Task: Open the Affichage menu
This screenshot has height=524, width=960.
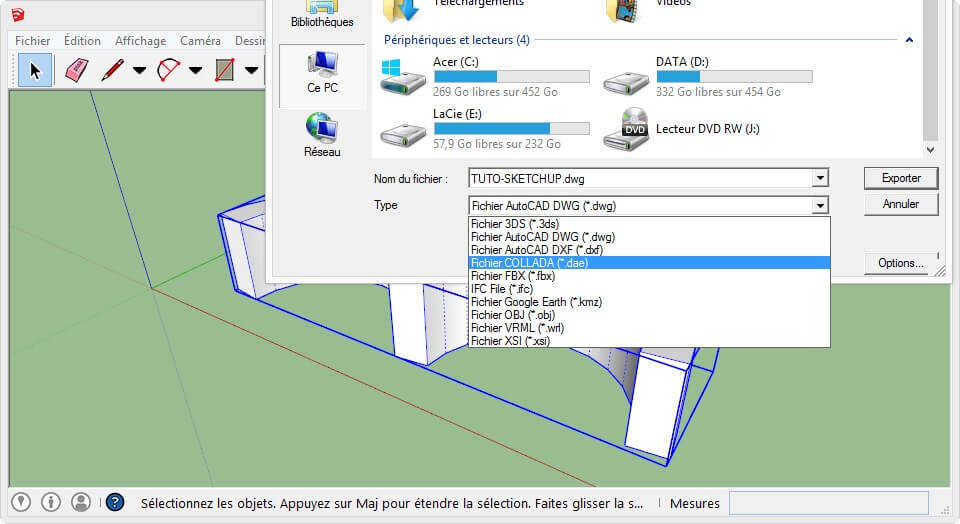Action: coord(140,40)
